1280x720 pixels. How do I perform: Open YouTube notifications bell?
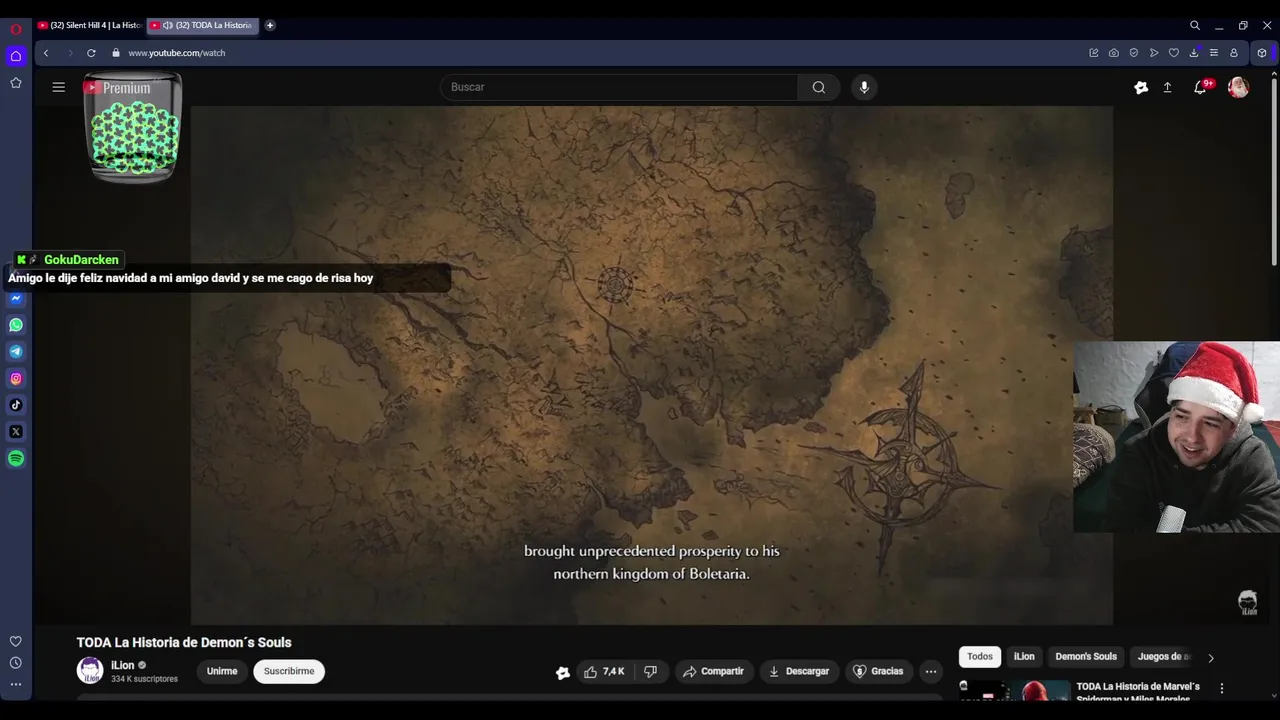click(1200, 88)
